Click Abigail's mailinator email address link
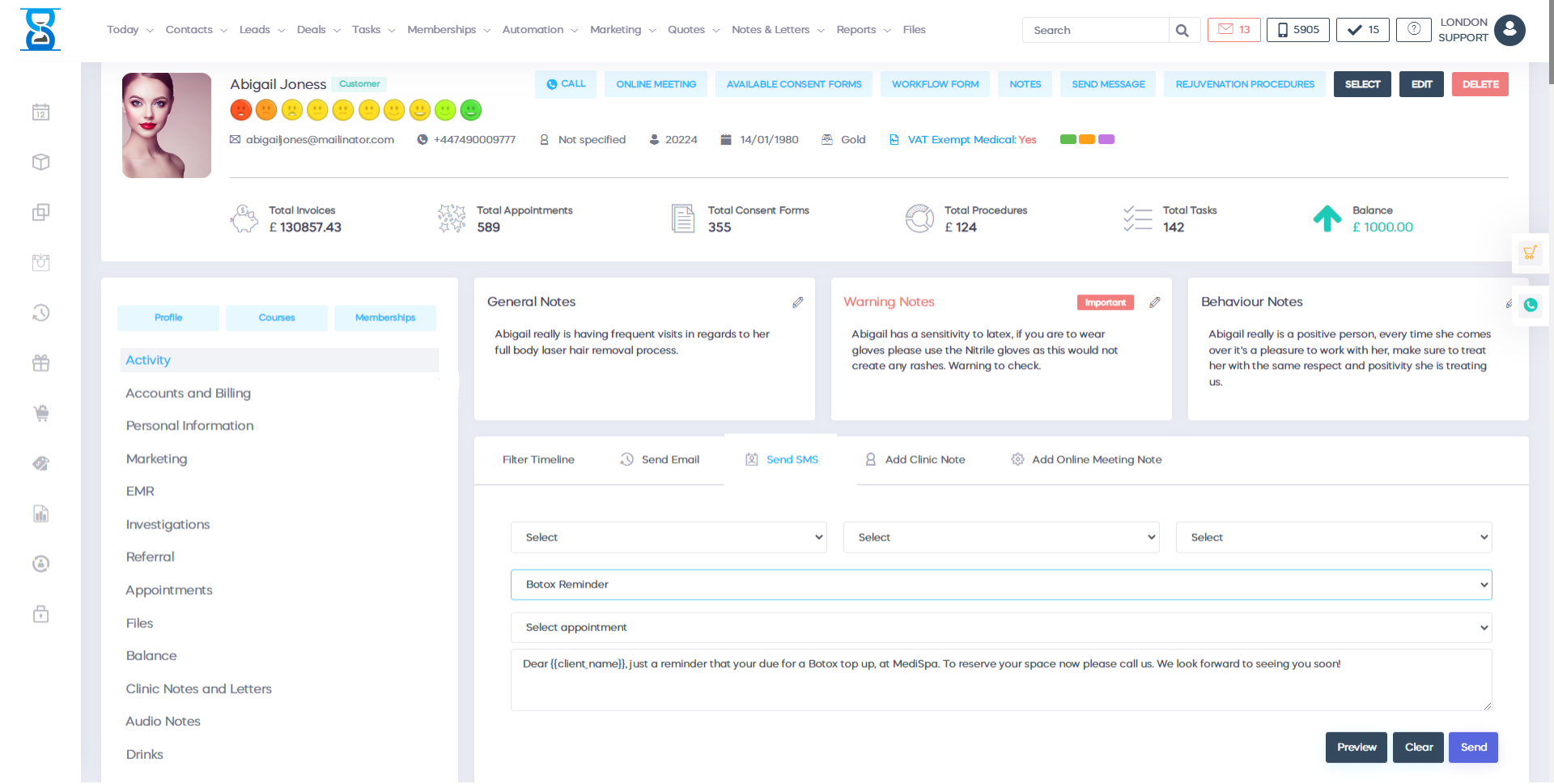Image resolution: width=1554 pixels, height=784 pixels. pos(320,139)
